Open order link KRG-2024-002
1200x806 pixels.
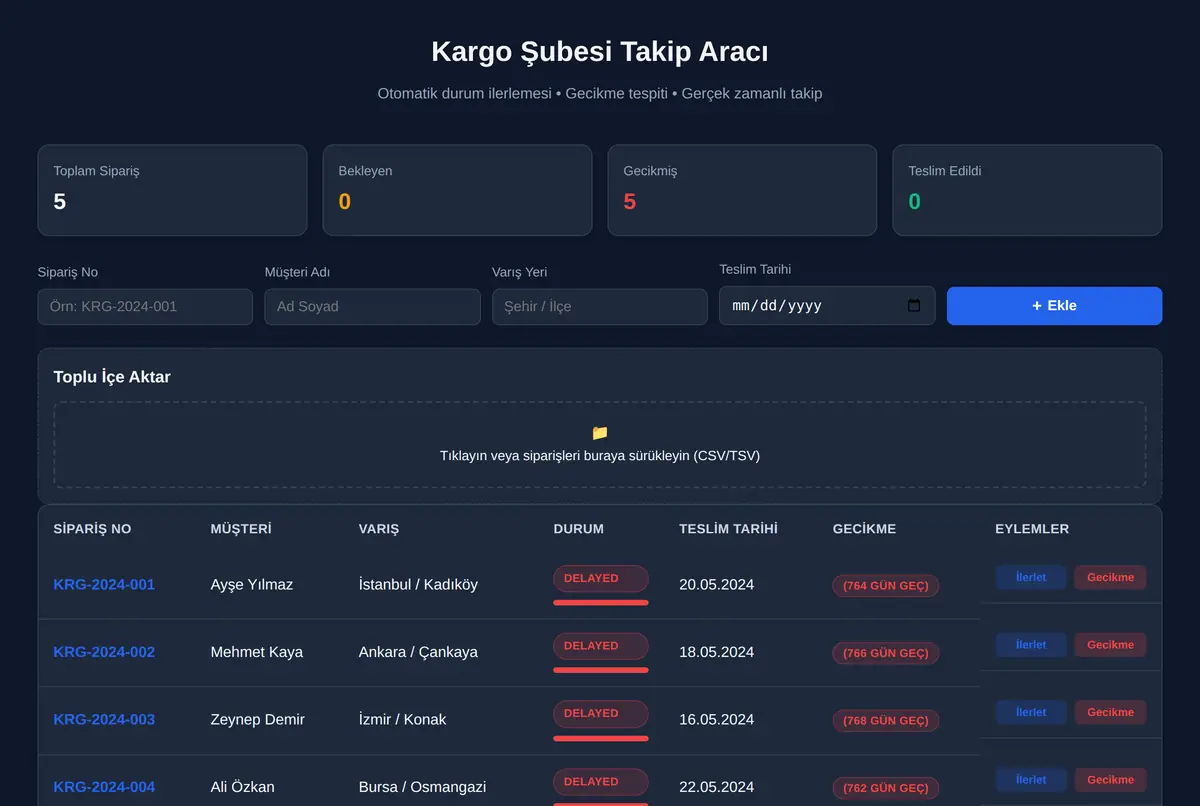tap(104, 652)
